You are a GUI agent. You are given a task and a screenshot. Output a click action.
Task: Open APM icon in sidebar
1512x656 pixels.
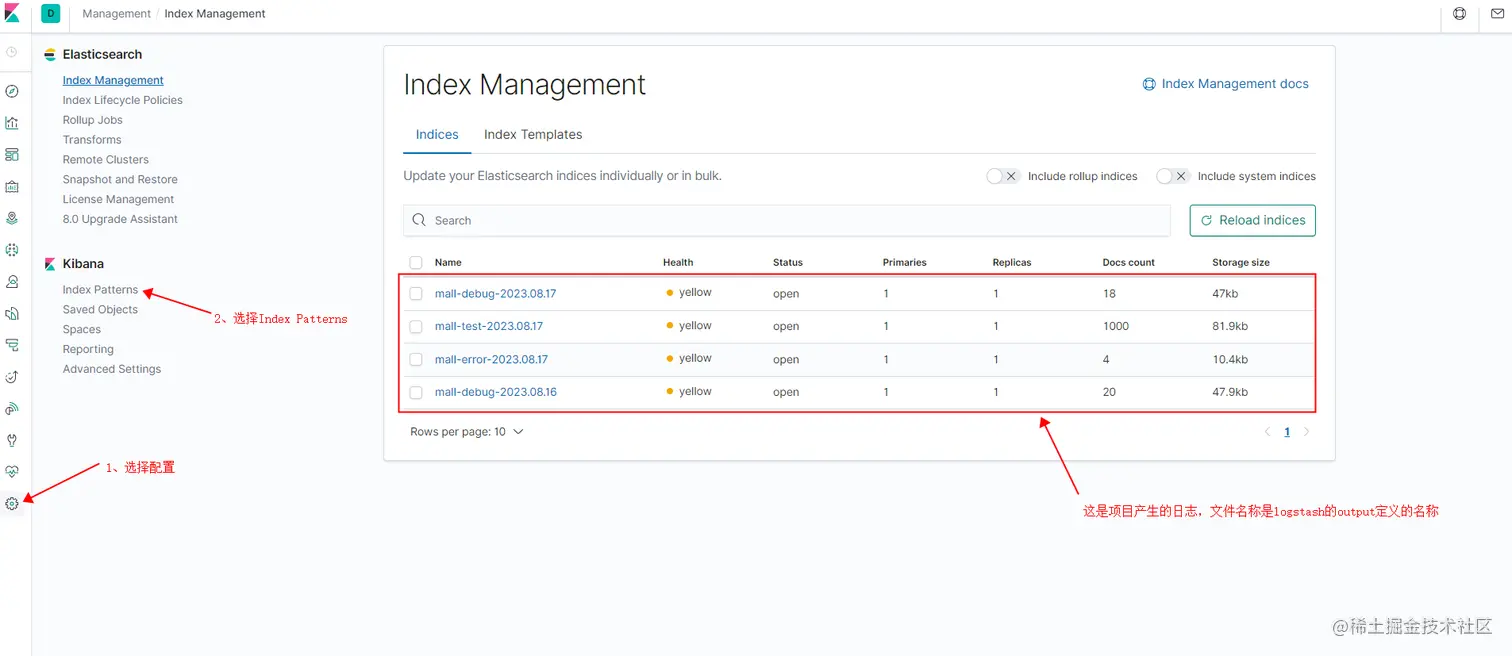pos(12,345)
